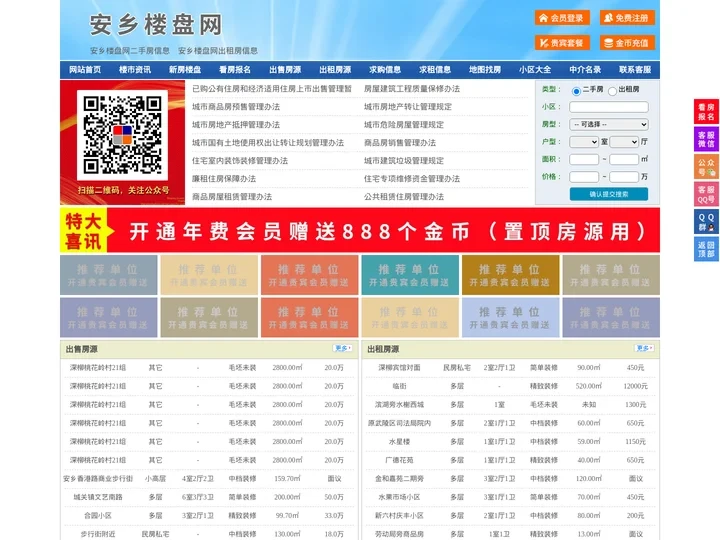This screenshot has height=540, width=720.
Task: Open the 深柳宾馆对面 rental listing
Action: [x=399, y=367]
